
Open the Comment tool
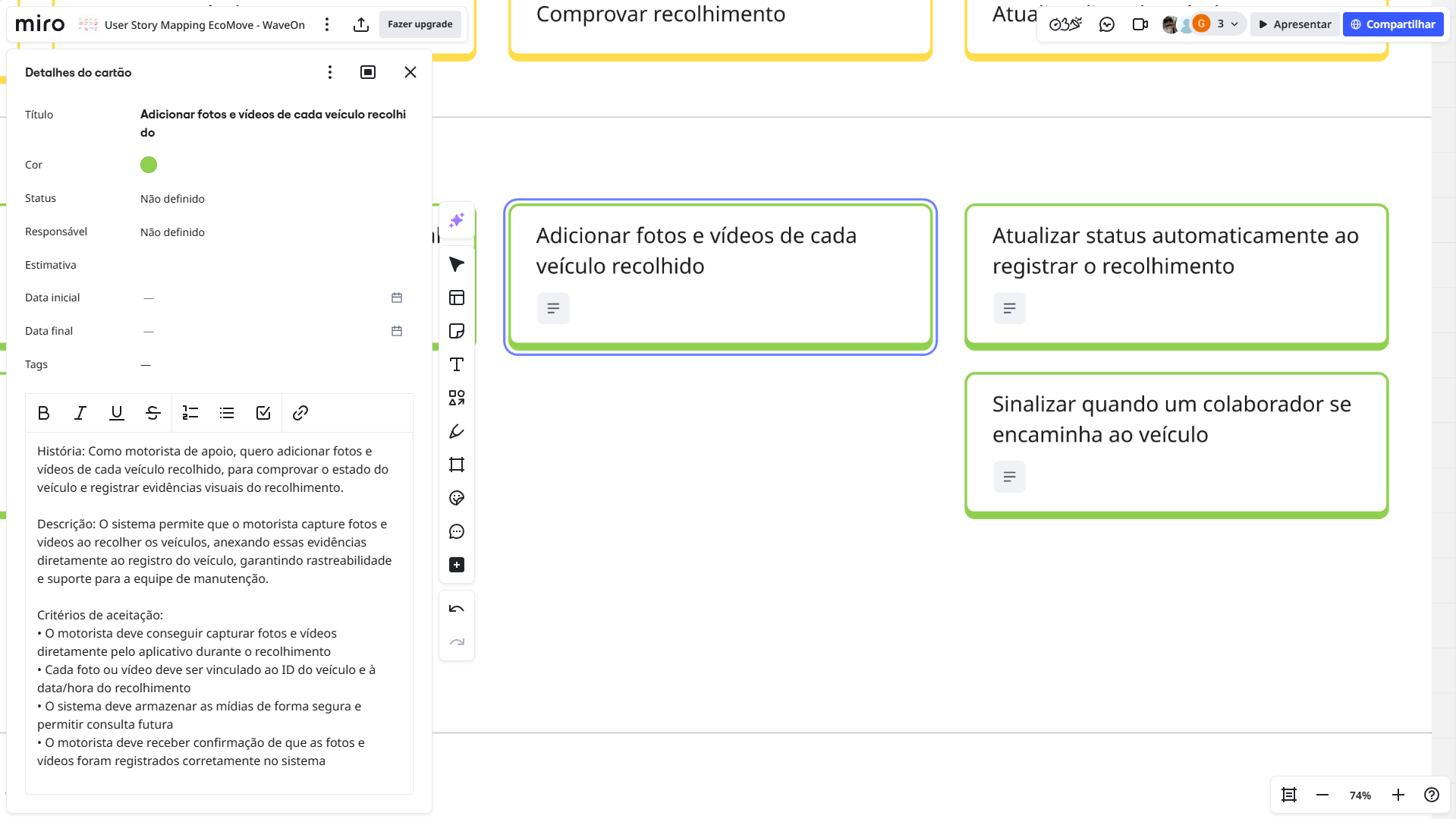[x=456, y=531]
